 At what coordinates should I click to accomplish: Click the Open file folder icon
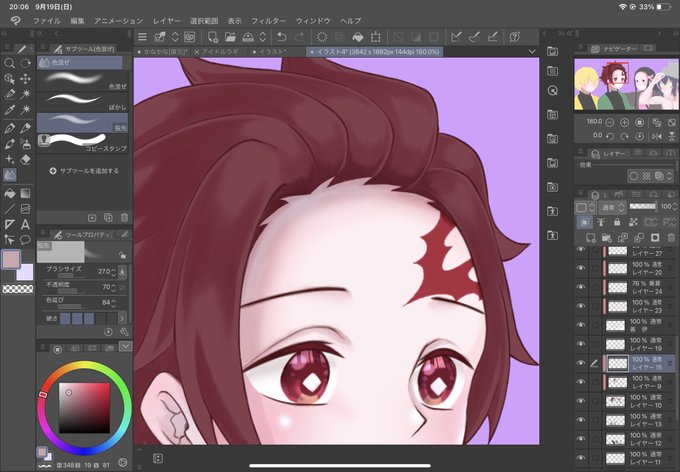coord(230,37)
